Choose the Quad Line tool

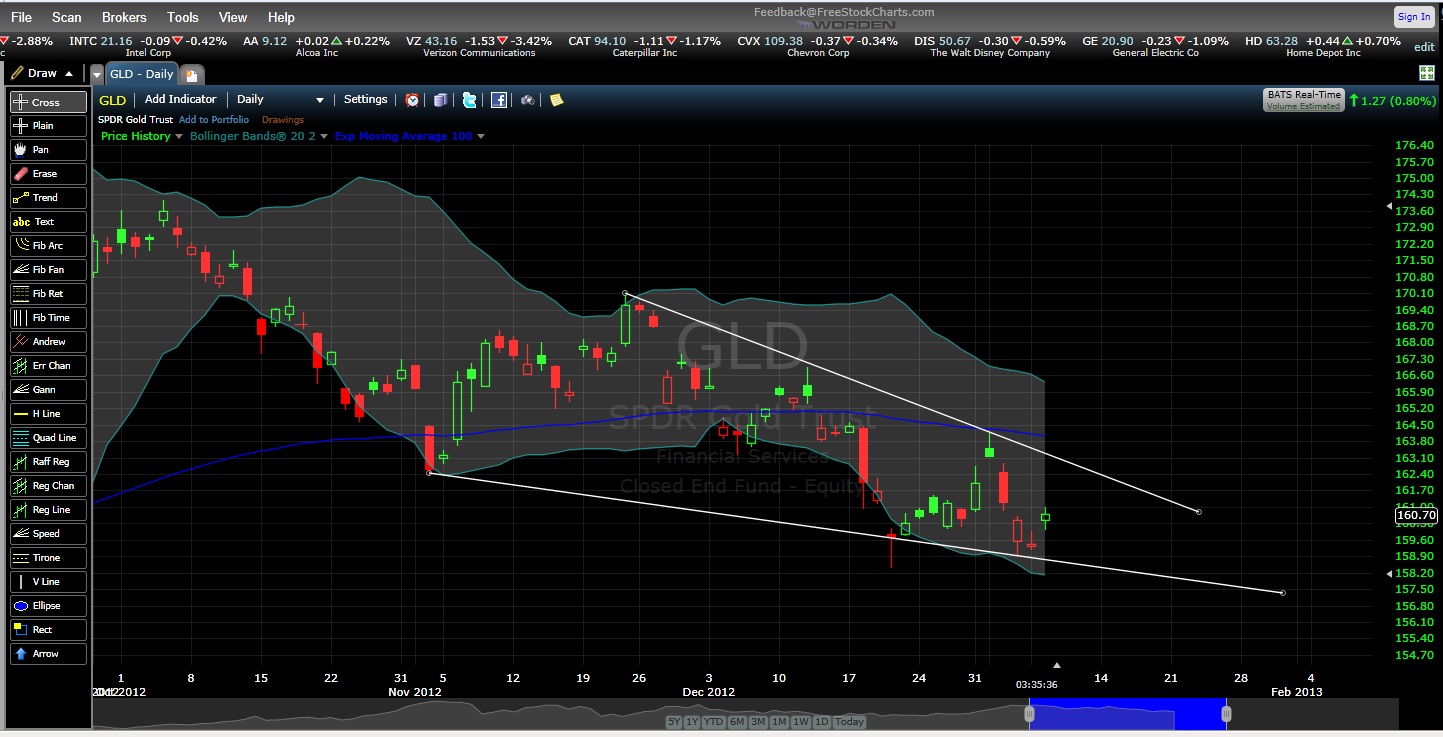click(x=48, y=438)
